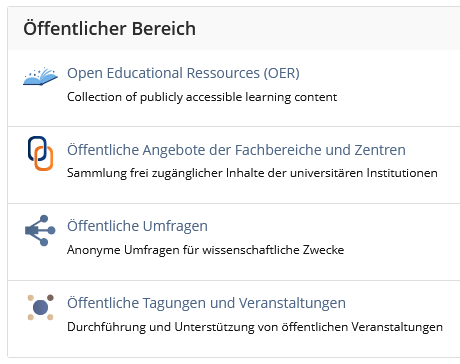Screen dimensions: 460x364
Task: Open the Open Educational Ressources (OER) link
Action: 183,73
